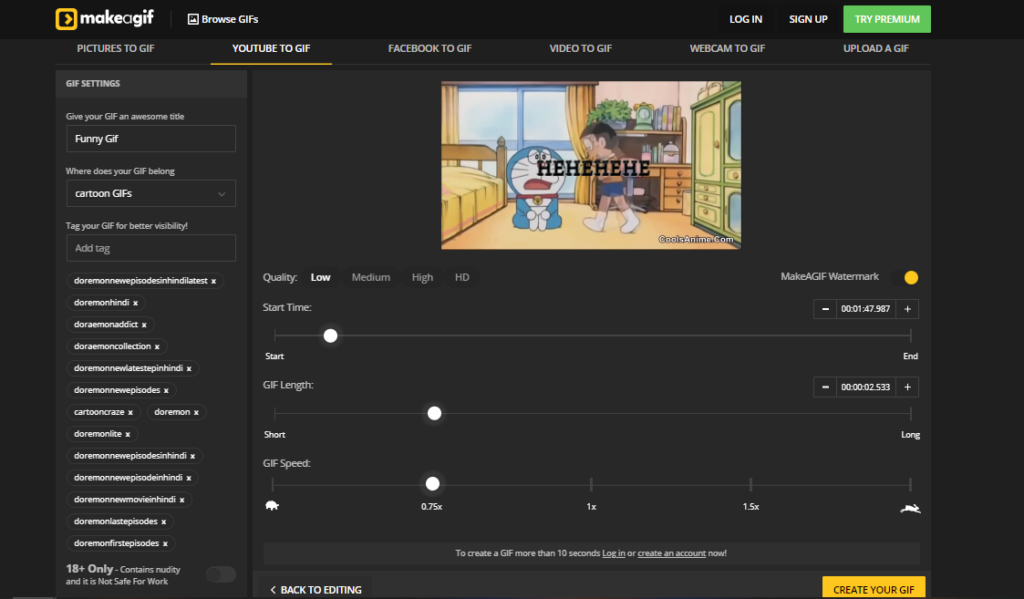The height and width of the screenshot is (599, 1024).
Task: Click Create Your GIF button
Action: [x=874, y=588]
